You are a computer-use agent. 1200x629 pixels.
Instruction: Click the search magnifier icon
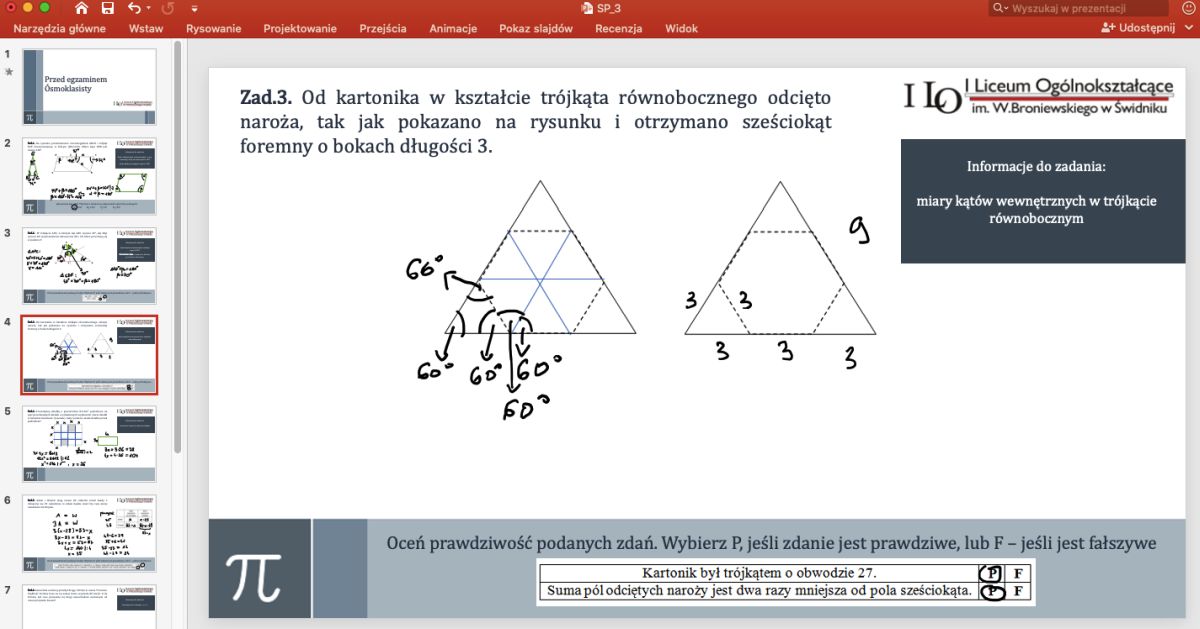(999, 8)
